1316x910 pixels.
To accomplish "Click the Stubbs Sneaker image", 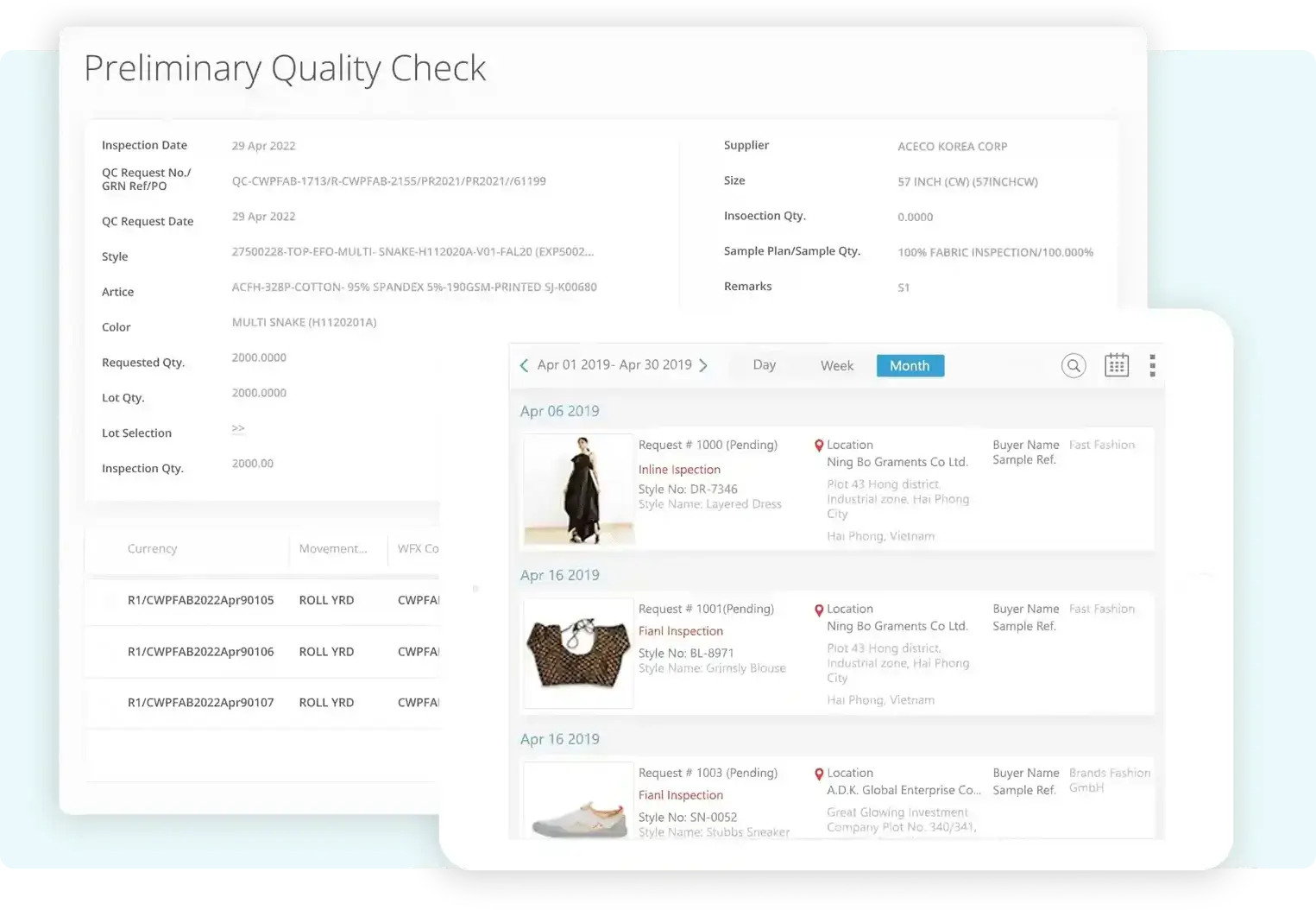I will coord(577,803).
